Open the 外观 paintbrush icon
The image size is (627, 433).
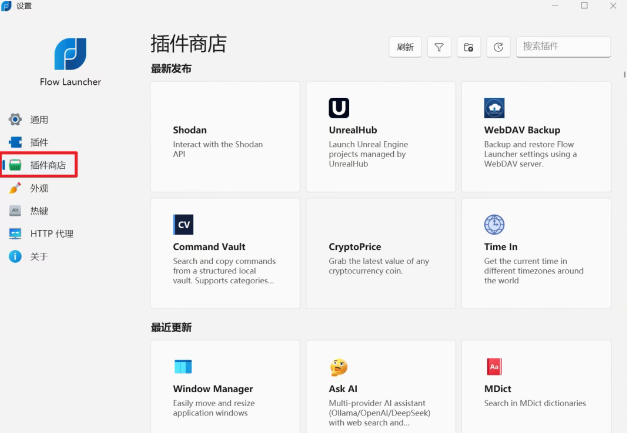tap(15, 188)
